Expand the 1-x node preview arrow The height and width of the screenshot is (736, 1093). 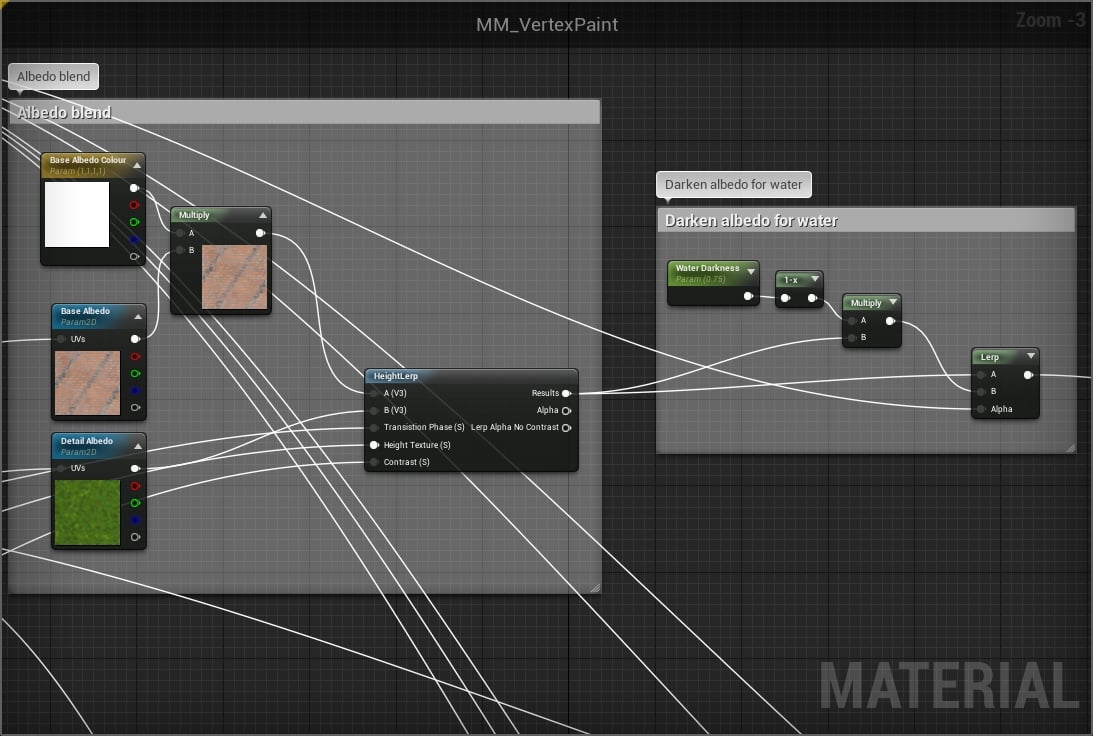click(x=815, y=279)
